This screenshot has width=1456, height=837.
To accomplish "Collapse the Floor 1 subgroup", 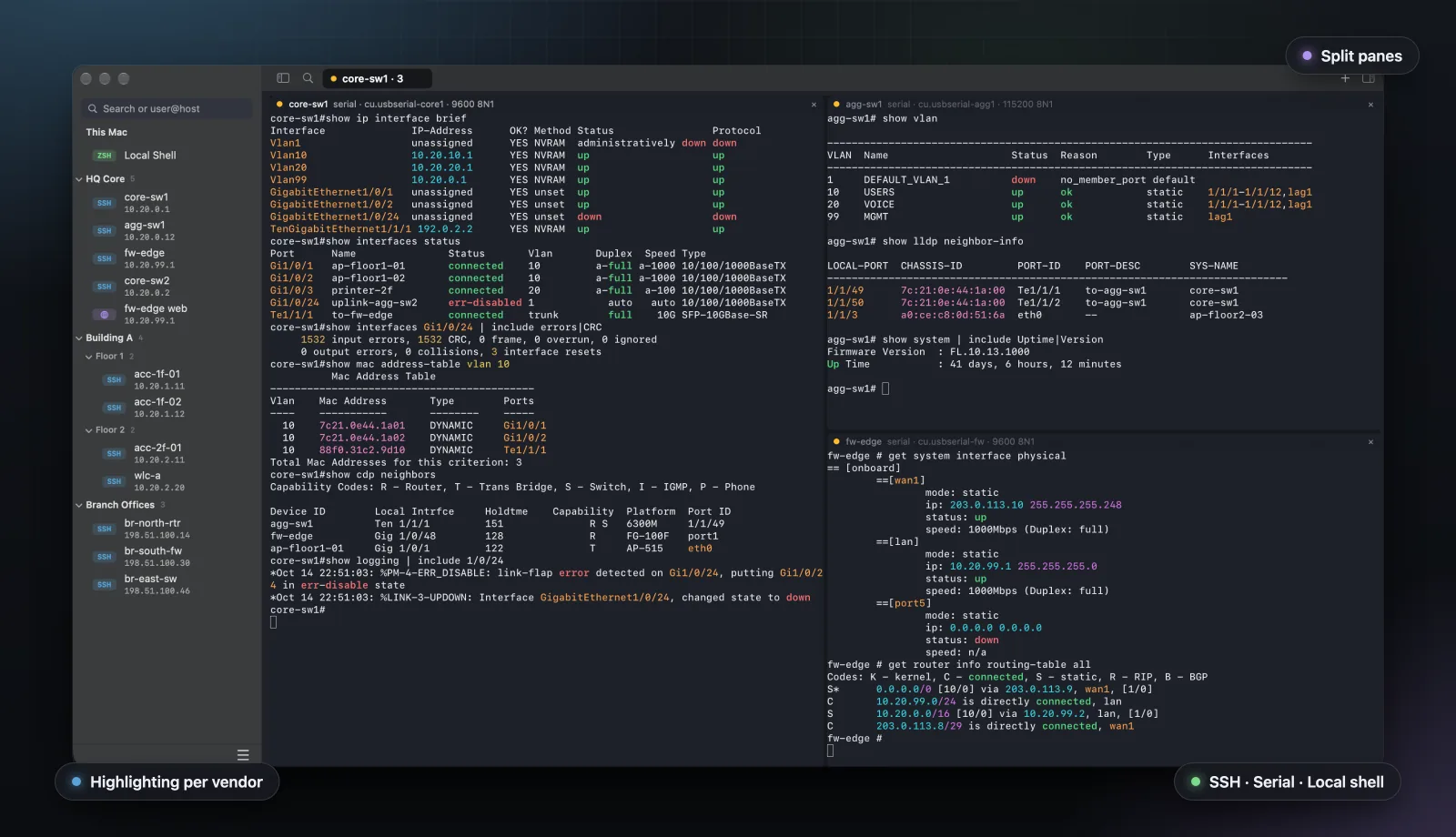I will click(x=88, y=357).
